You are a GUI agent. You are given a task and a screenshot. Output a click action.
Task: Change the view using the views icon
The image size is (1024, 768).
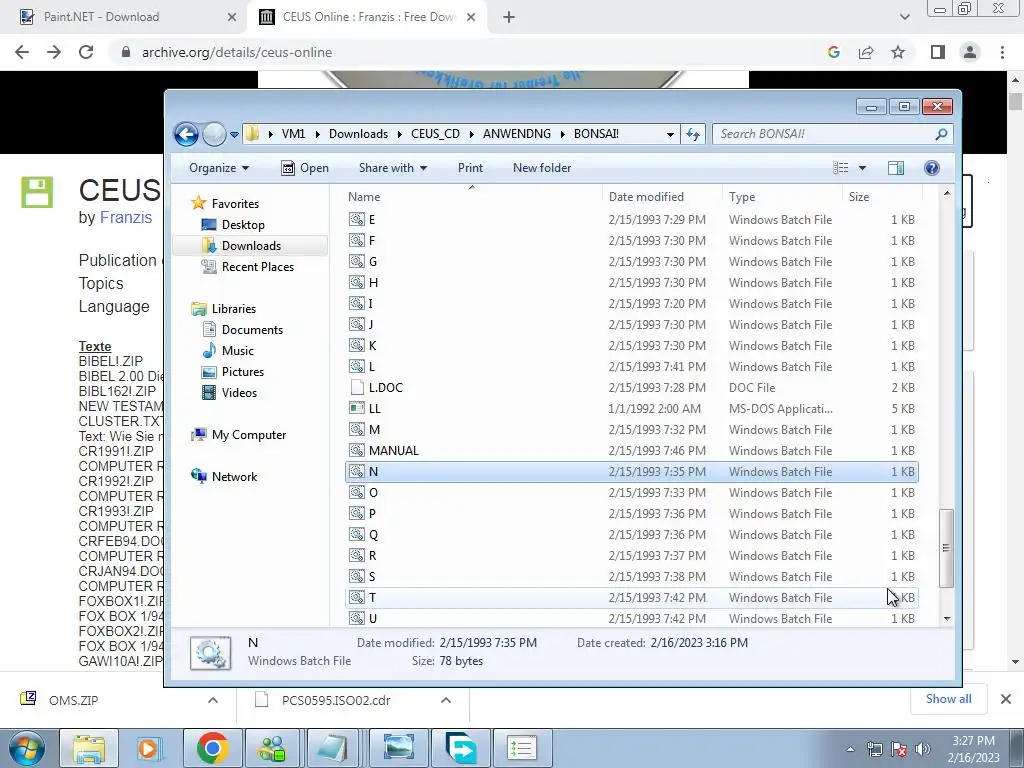tap(840, 168)
